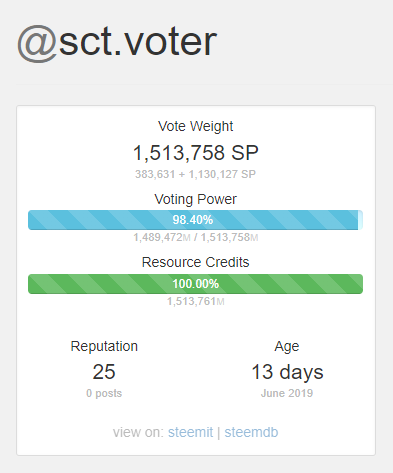
Task: Click the Vote Weight label
Action: coord(196,126)
